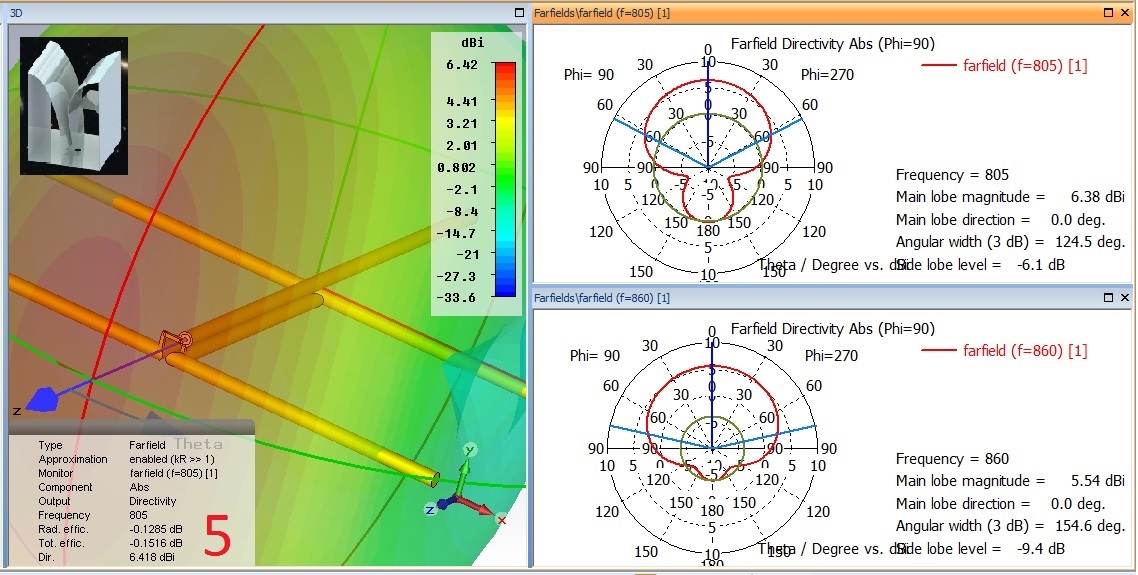Click 'Main lobe direction = 0.0 deg.' in upper plot
Image resolution: width=1138 pixels, height=575 pixels.
tap(1000, 219)
